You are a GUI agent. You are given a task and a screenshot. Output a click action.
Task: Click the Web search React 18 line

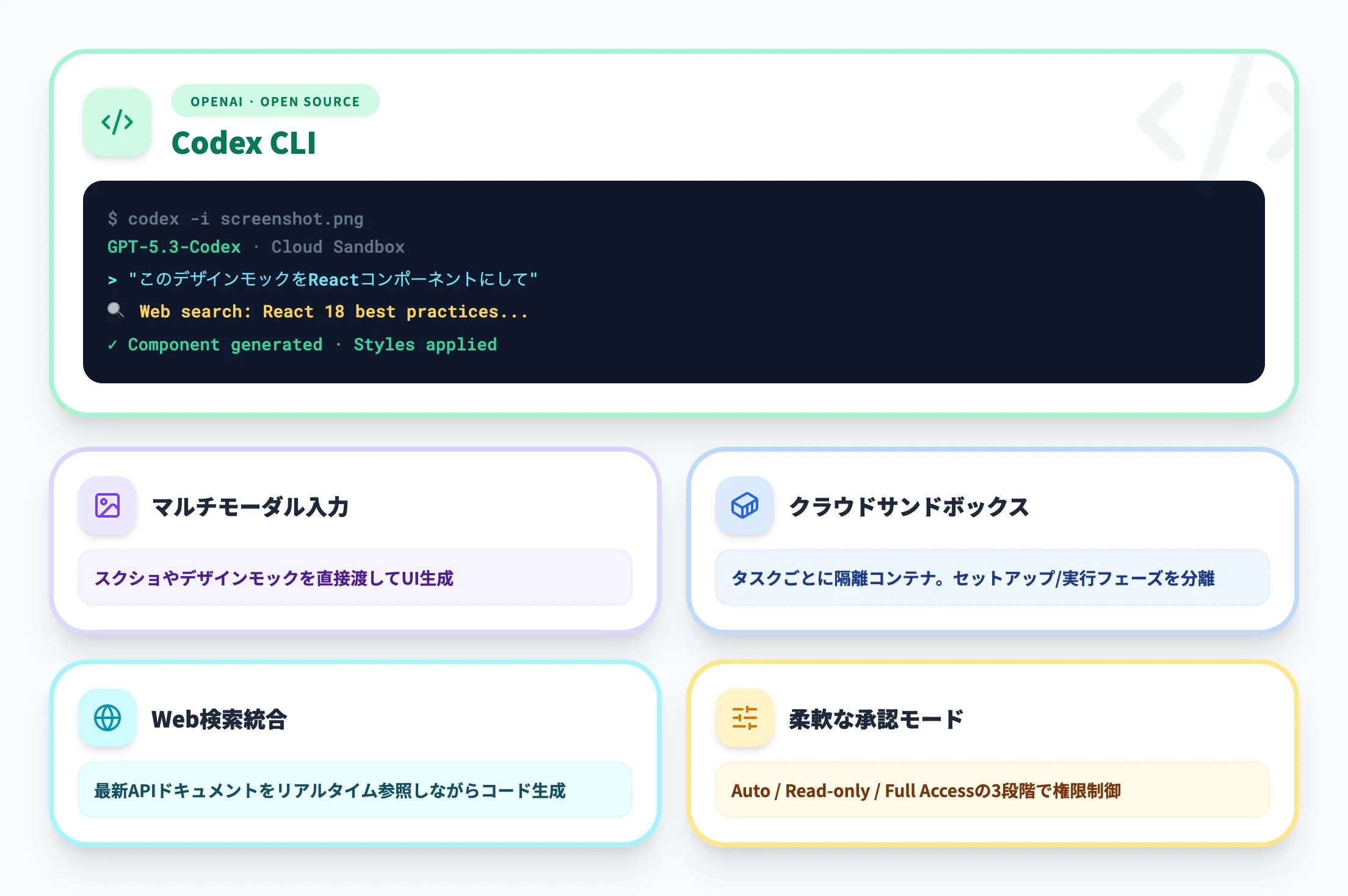click(333, 311)
